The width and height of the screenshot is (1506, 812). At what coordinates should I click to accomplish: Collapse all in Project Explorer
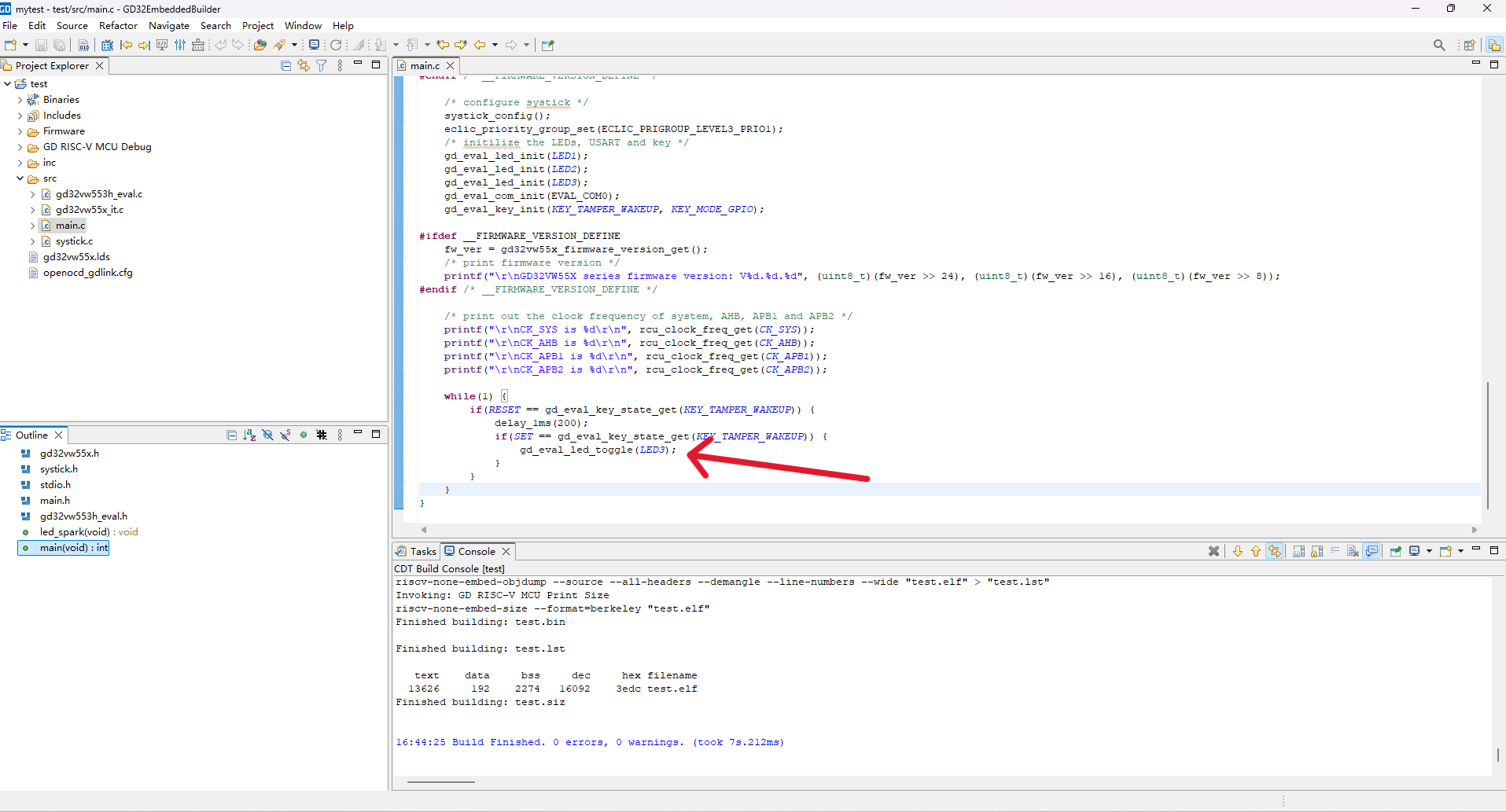pos(285,66)
